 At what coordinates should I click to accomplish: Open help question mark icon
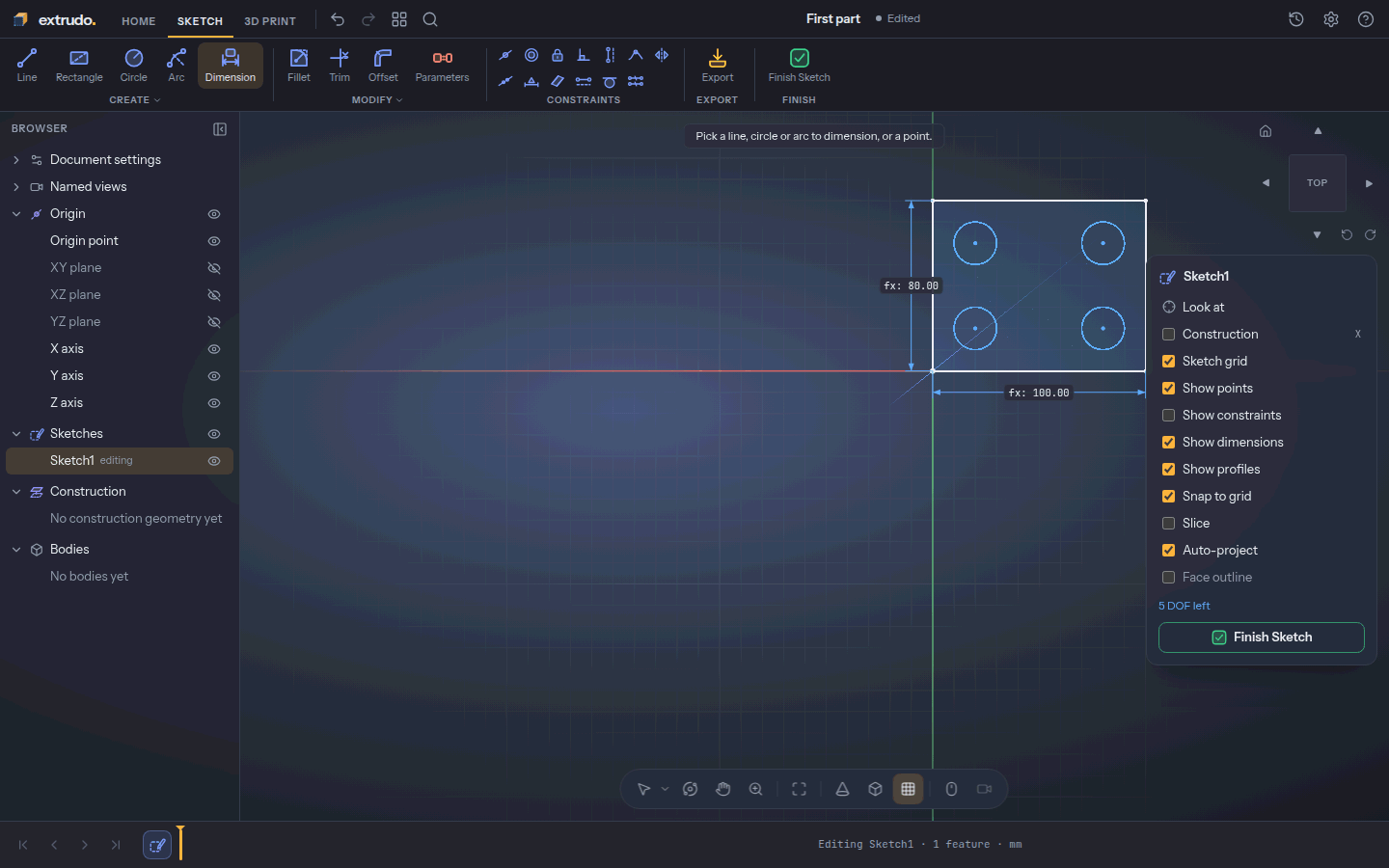(1366, 19)
